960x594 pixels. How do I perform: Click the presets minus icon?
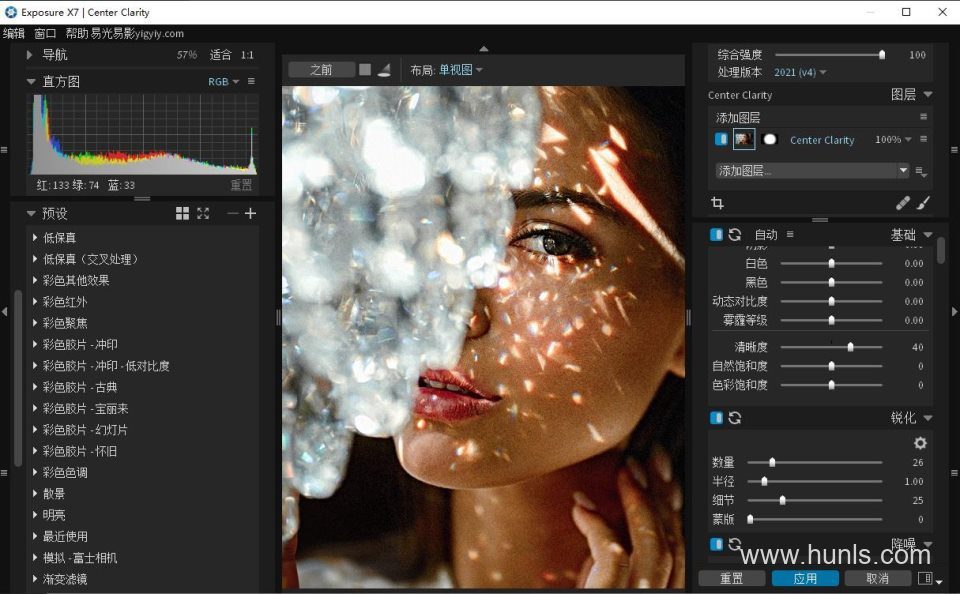click(x=233, y=213)
